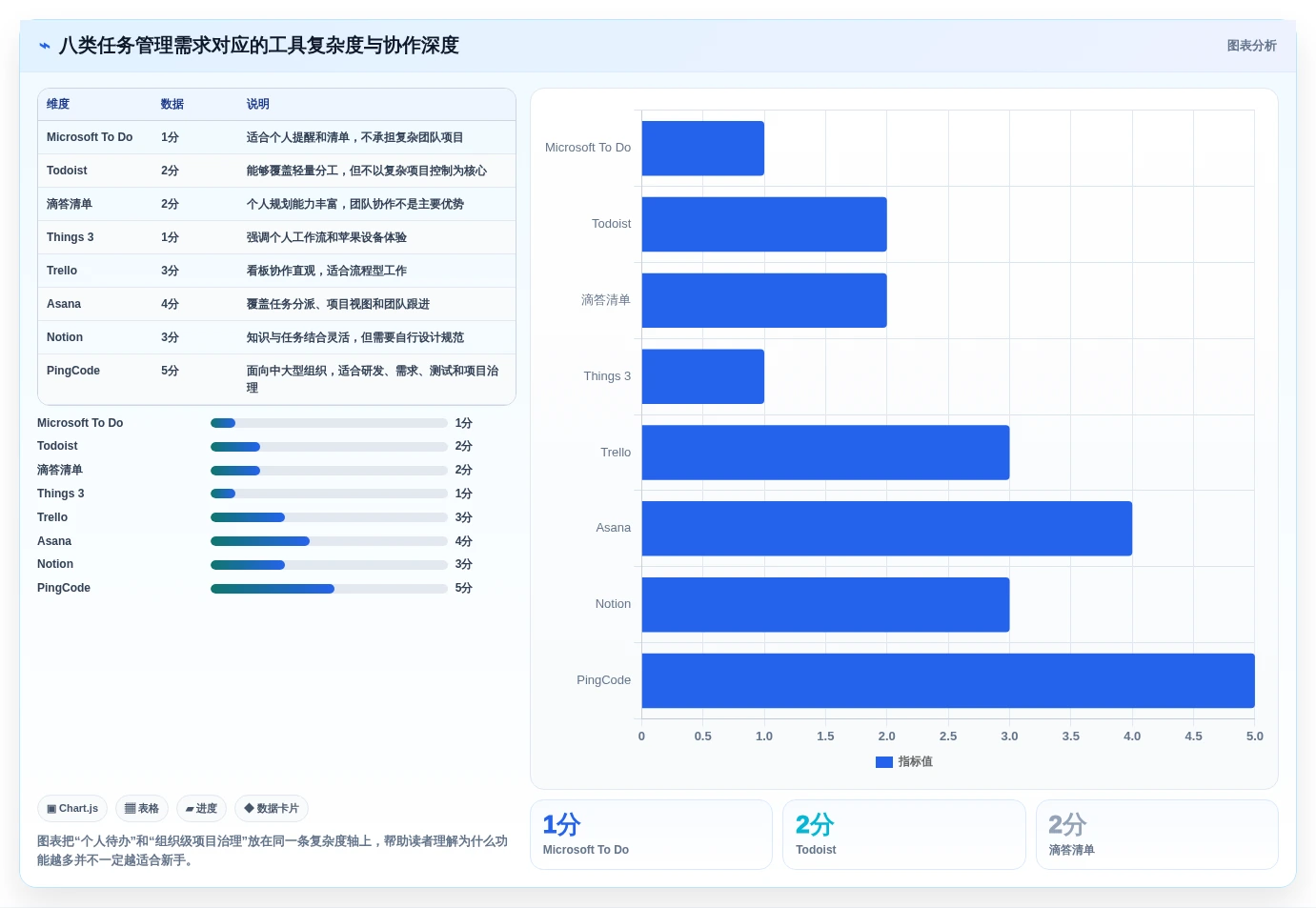Viewport: 1316px width, 908px height.
Task: Click the Todoist progress bar
Action: 329,447
